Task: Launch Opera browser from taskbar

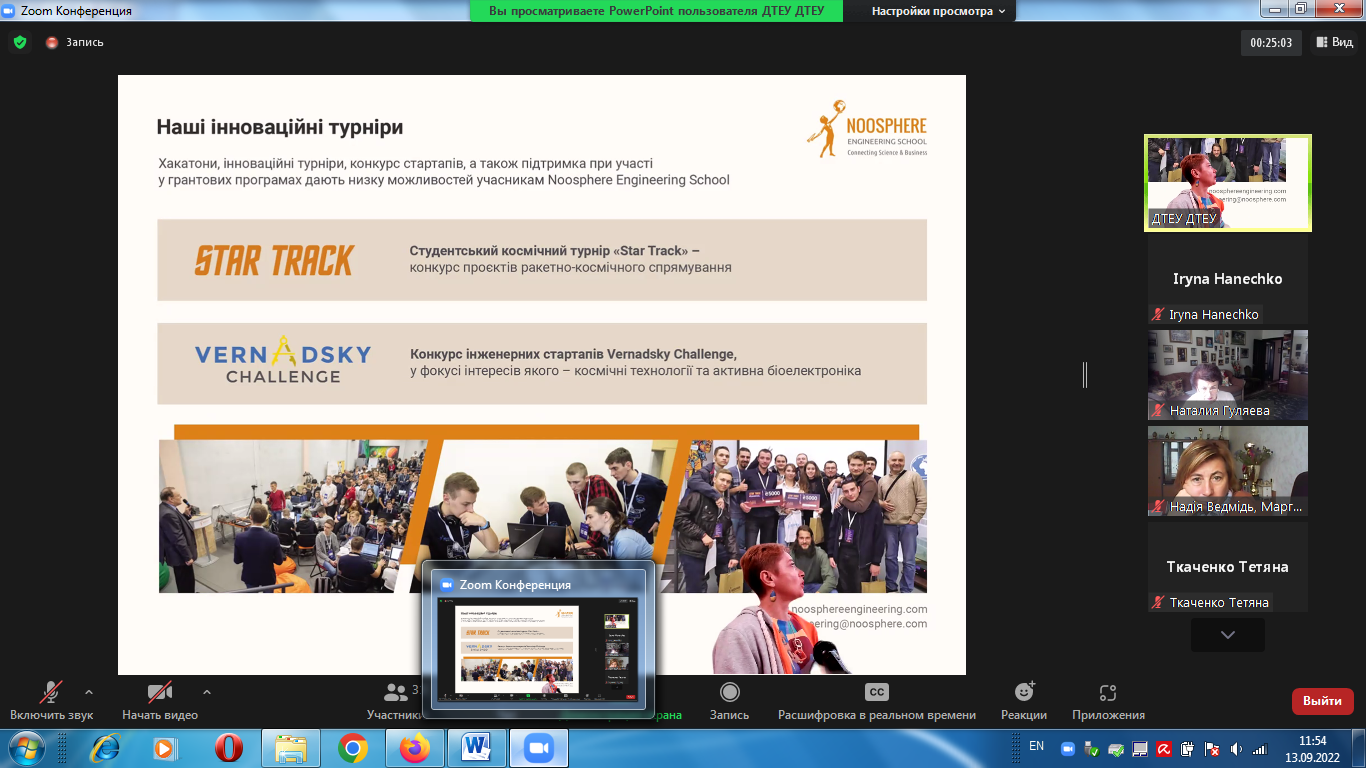Action: tap(228, 747)
